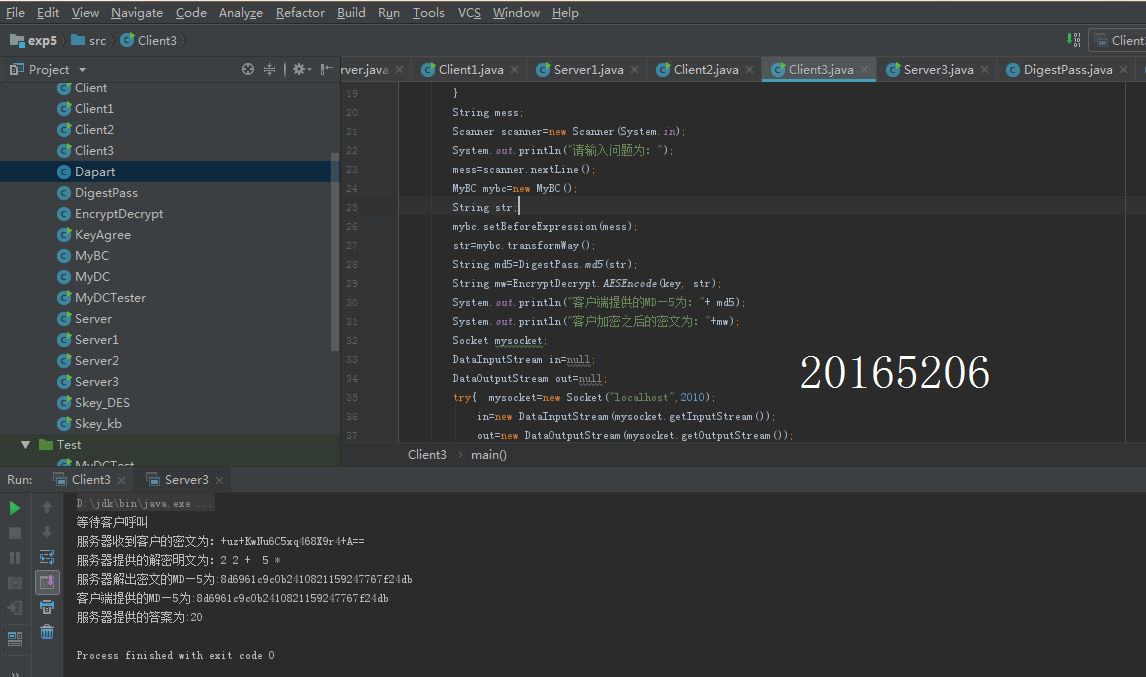Open Project panel settings gear
This screenshot has height=677, width=1146.
click(x=301, y=69)
